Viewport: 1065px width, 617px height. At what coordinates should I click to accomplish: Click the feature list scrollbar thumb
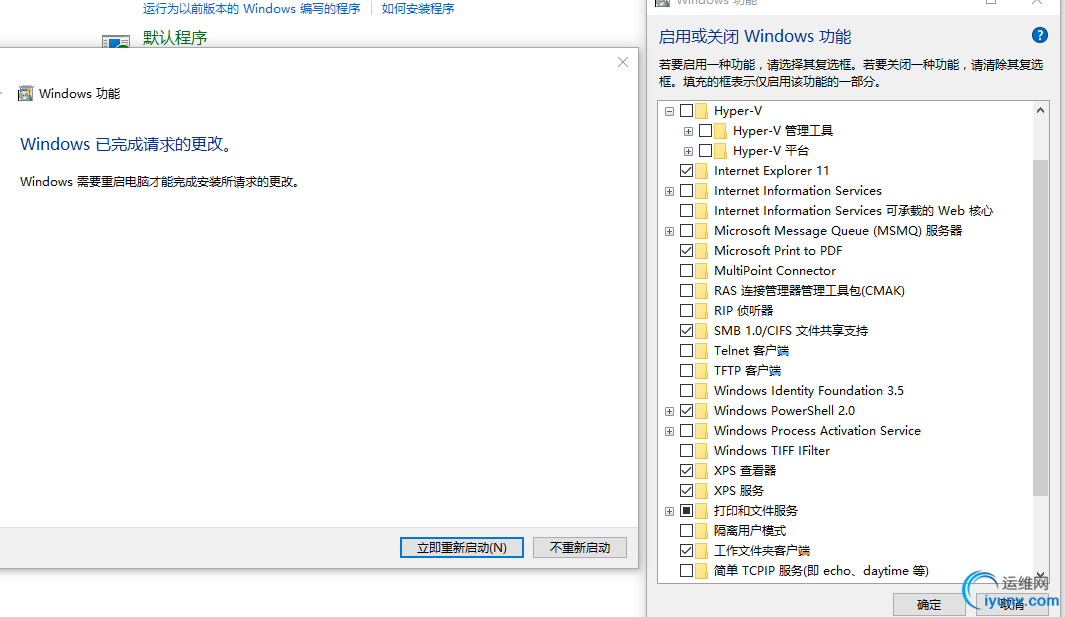(x=1040, y=328)
